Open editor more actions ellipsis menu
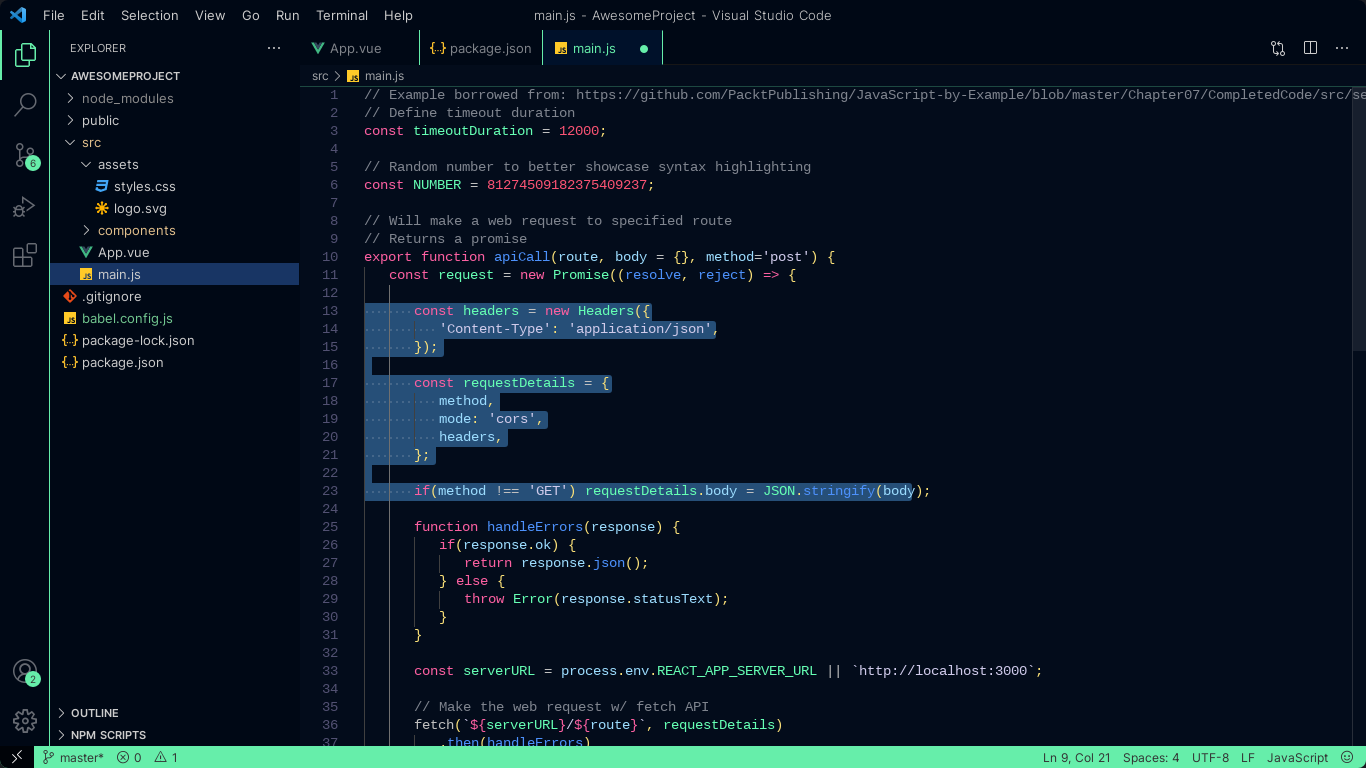The image size is (1366, 768). tap(1342, 47)
